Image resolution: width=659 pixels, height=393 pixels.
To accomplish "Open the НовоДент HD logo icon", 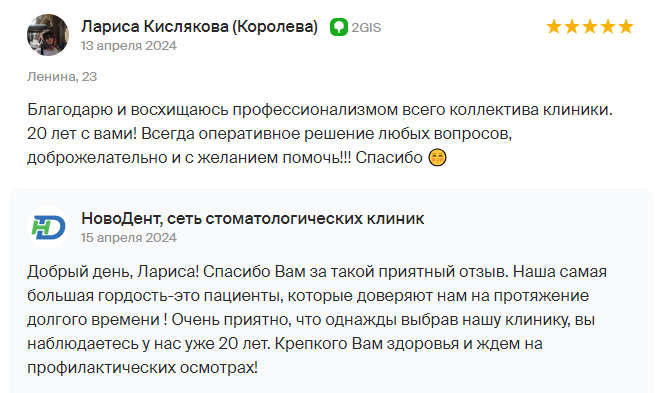I will [x=48, y=227].
